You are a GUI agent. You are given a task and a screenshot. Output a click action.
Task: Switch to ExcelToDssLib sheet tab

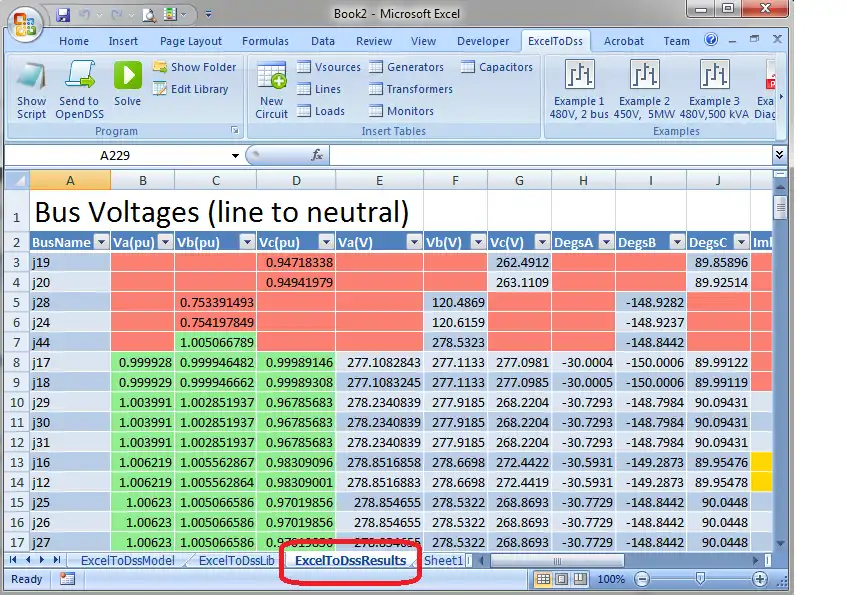(x=236, y=560)
